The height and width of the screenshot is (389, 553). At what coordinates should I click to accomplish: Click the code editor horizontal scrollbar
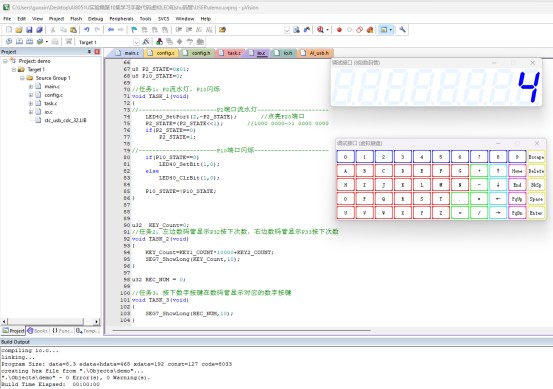pyautogui.click(x=242, y=330)
